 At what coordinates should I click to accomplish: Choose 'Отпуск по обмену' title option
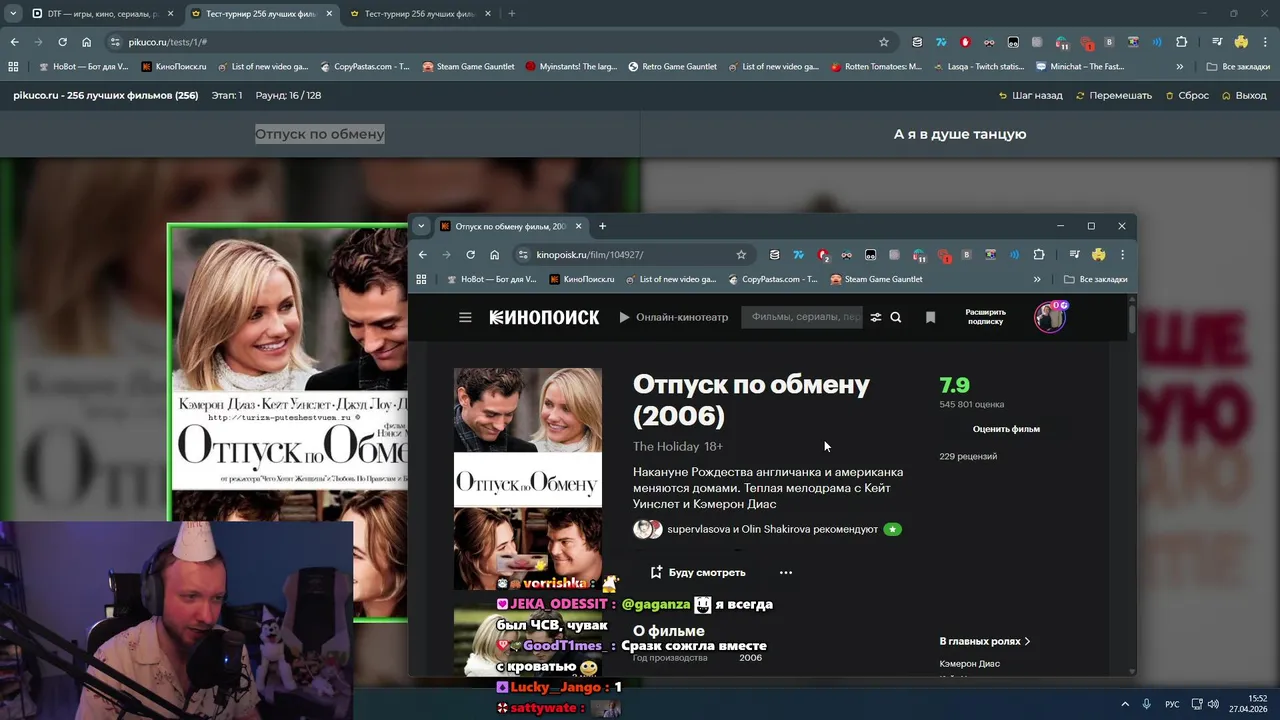coord(319,134)
